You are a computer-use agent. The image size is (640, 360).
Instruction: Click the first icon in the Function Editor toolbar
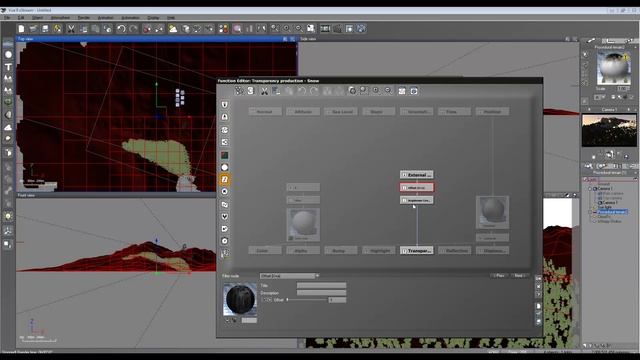point(239,91)
